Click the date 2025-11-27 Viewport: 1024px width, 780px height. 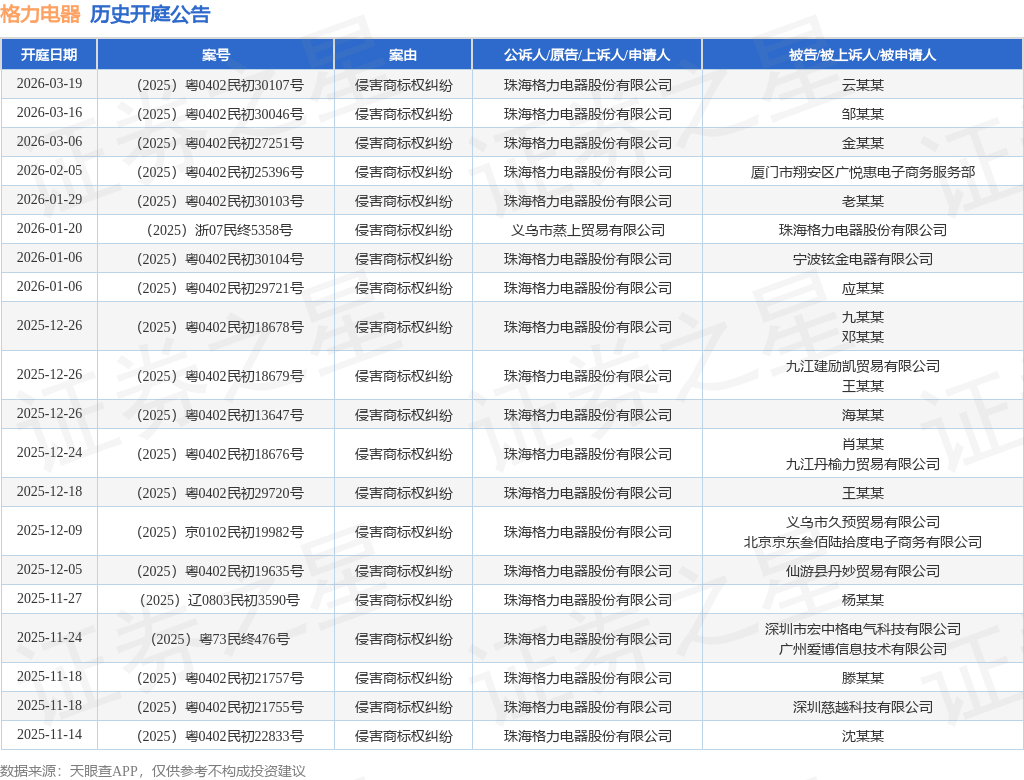coord(50,598)
